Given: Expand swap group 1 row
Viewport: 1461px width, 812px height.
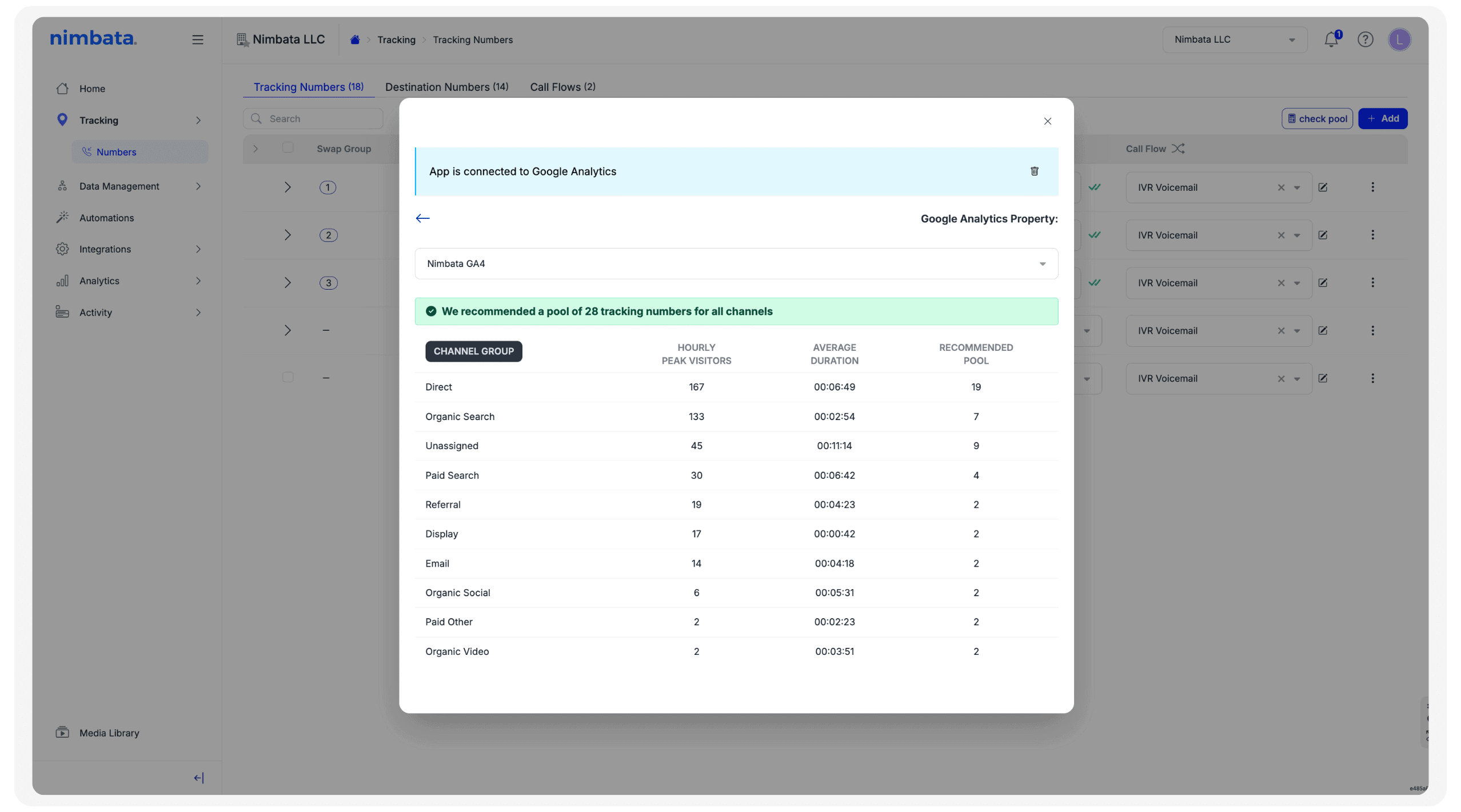Looking at the screenshot, I should [x=288, y=187].
